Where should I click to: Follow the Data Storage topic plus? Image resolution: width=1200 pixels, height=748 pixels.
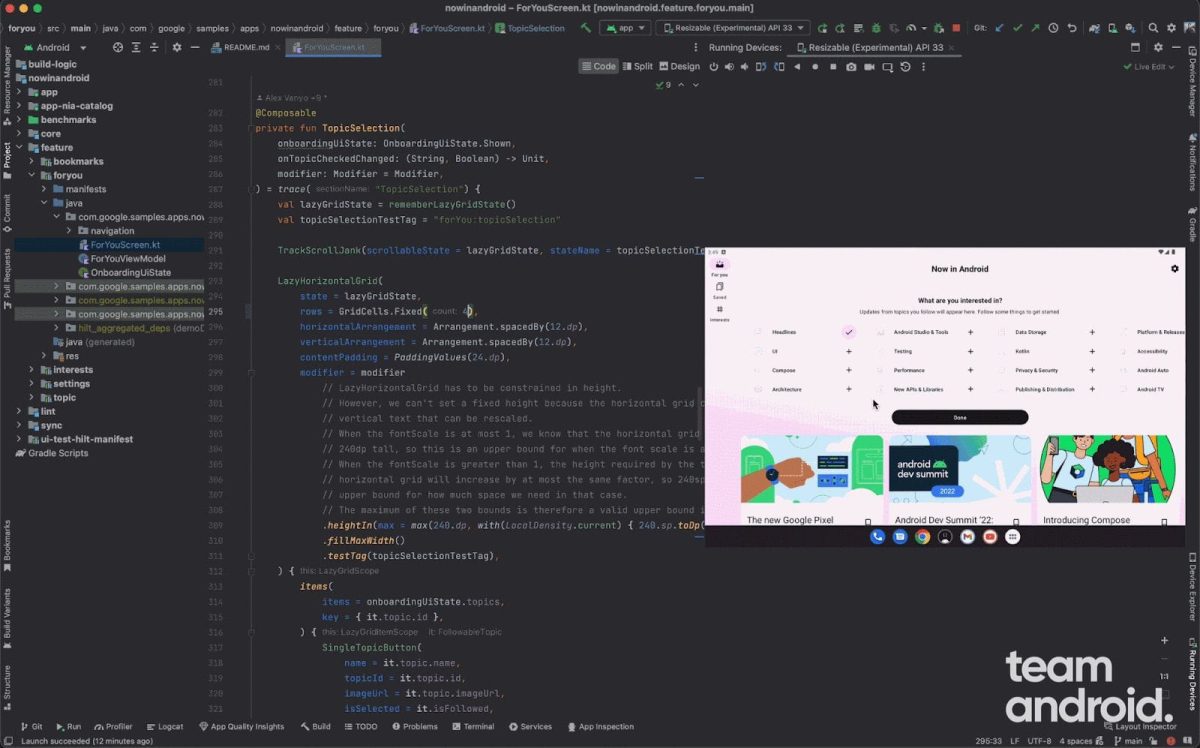[x=1092, y=332]
